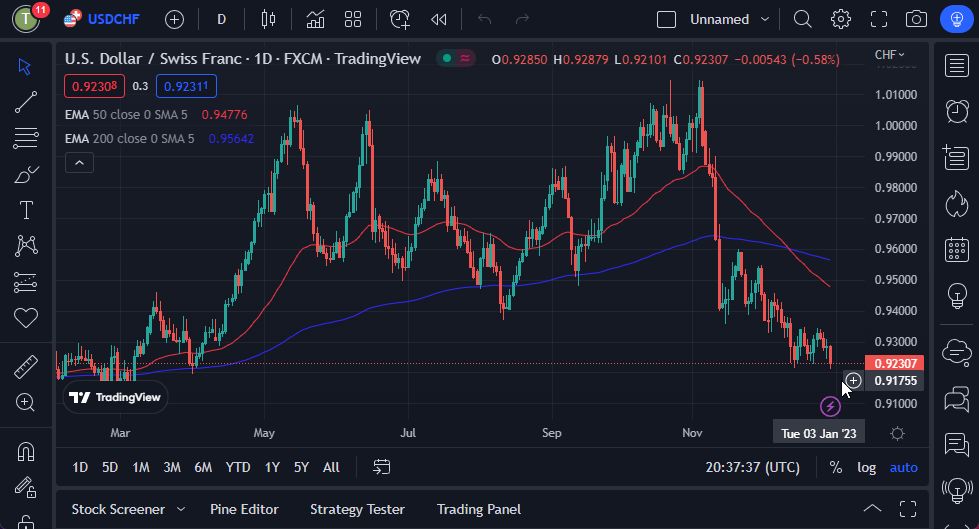979x529 pixels.
Task: Open the CHF currency dropdown
Action: point(888,55)
